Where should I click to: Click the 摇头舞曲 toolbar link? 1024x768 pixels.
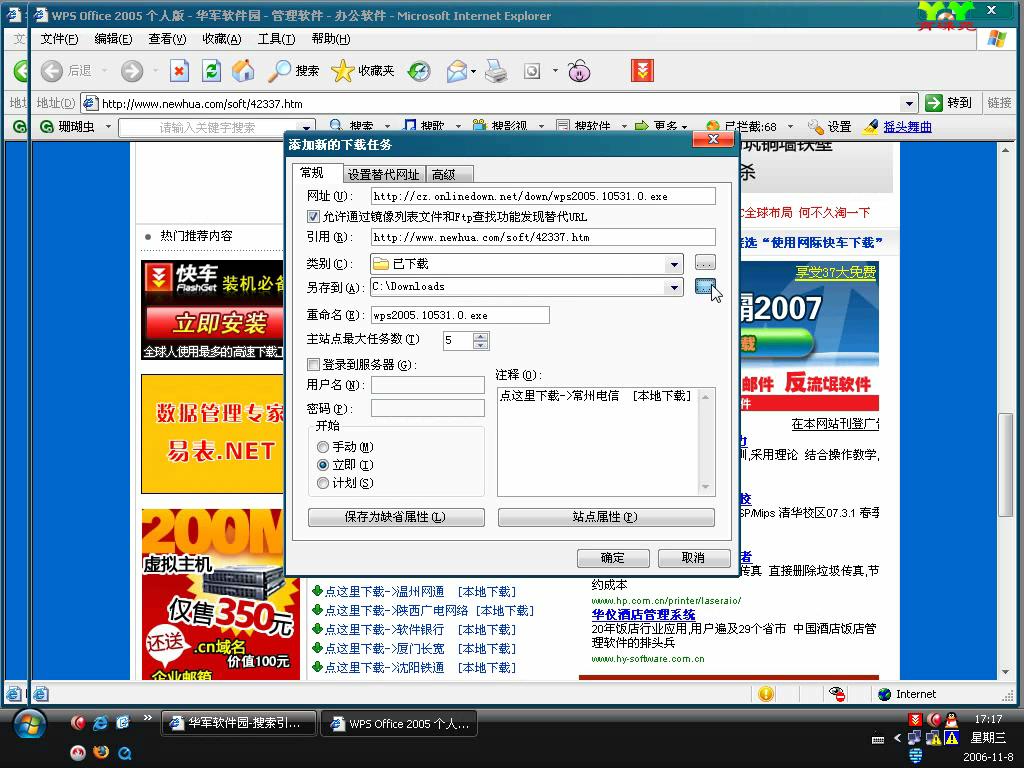click(x=907, y=127)
